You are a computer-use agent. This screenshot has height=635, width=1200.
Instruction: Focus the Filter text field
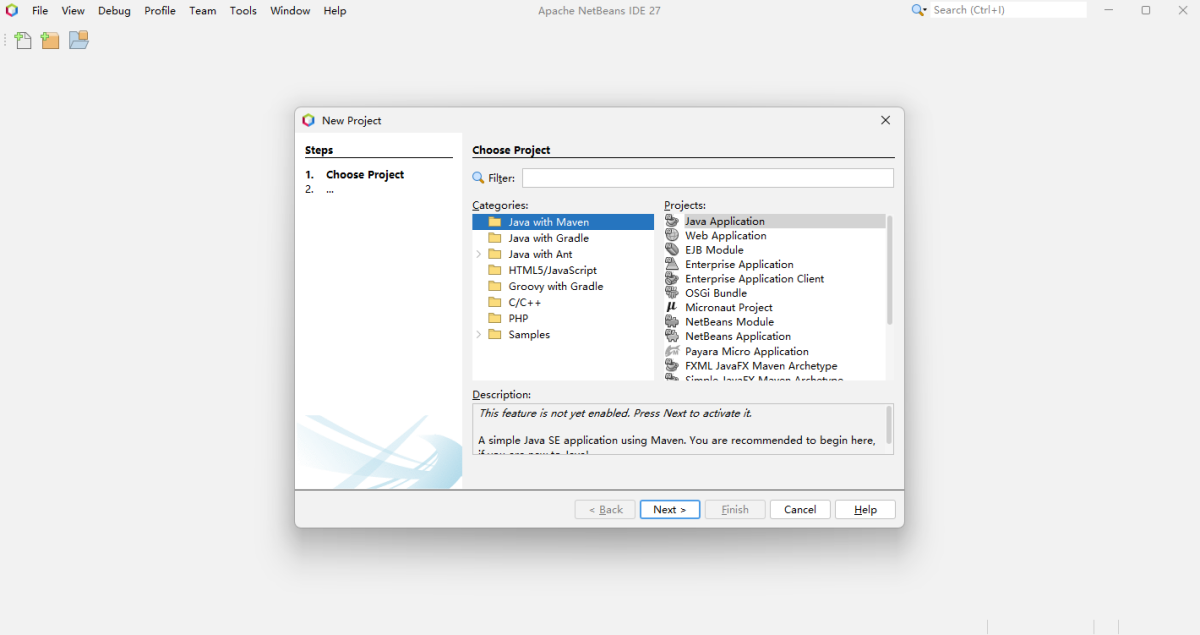pyautogui.click(x=707, y=178)
